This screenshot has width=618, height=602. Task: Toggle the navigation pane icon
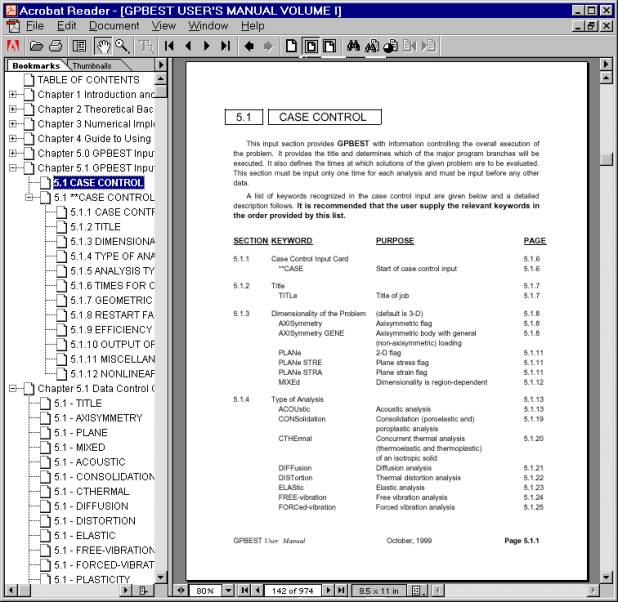pyautogui.click(x=80, y=46)
